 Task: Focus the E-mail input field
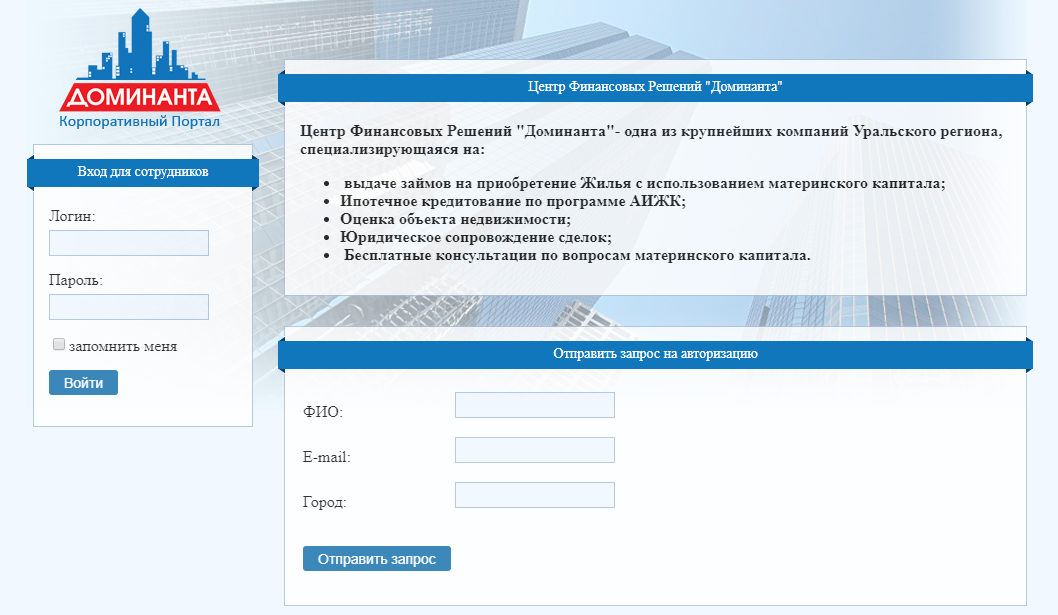click(534, 450)
